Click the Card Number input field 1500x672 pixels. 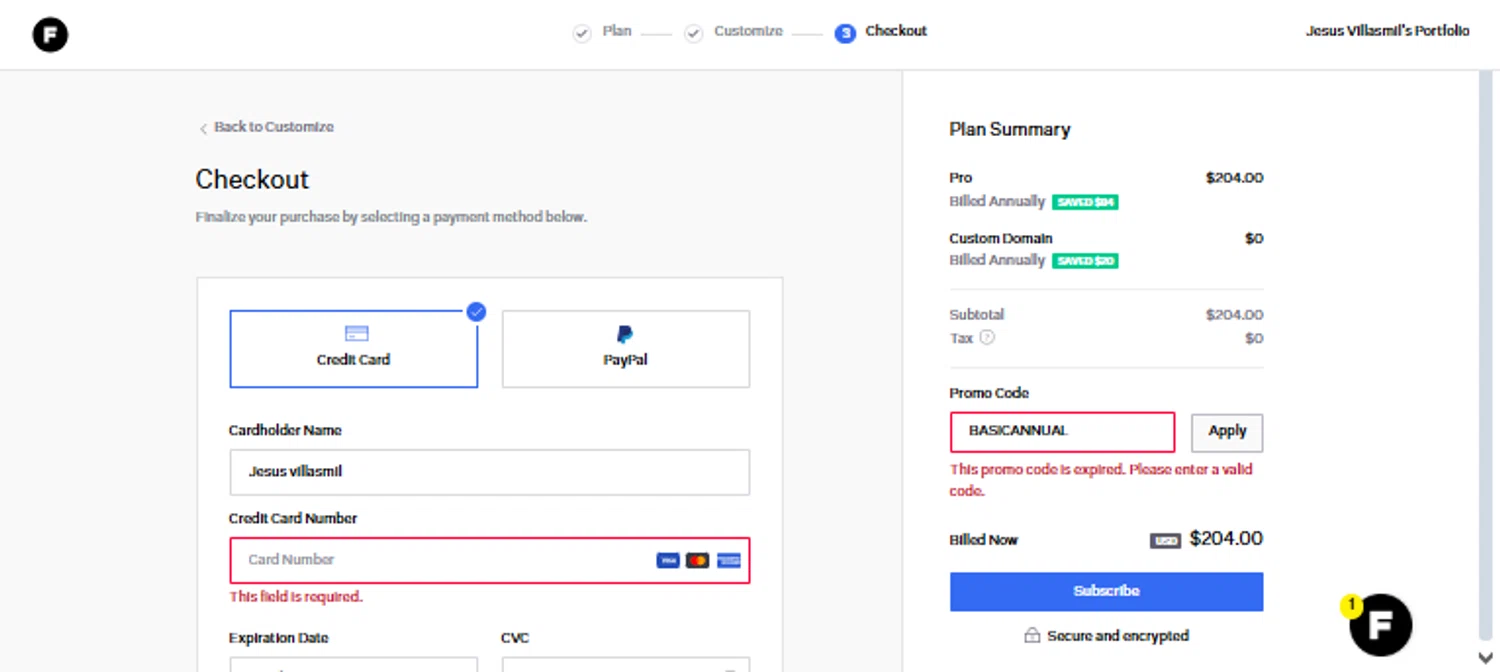[490, 560]
